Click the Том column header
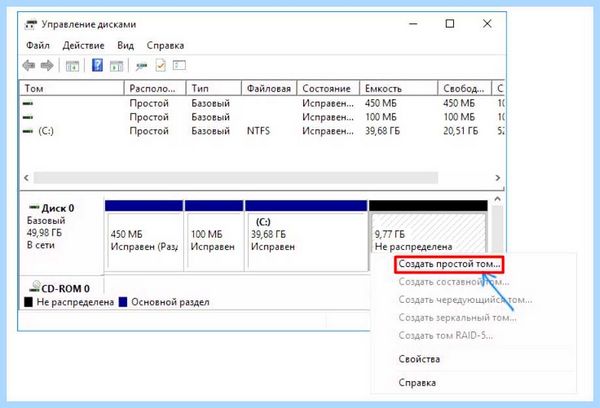Image resolution: width=600 pixels, height=408 pixels. click(x=72, y=88)
